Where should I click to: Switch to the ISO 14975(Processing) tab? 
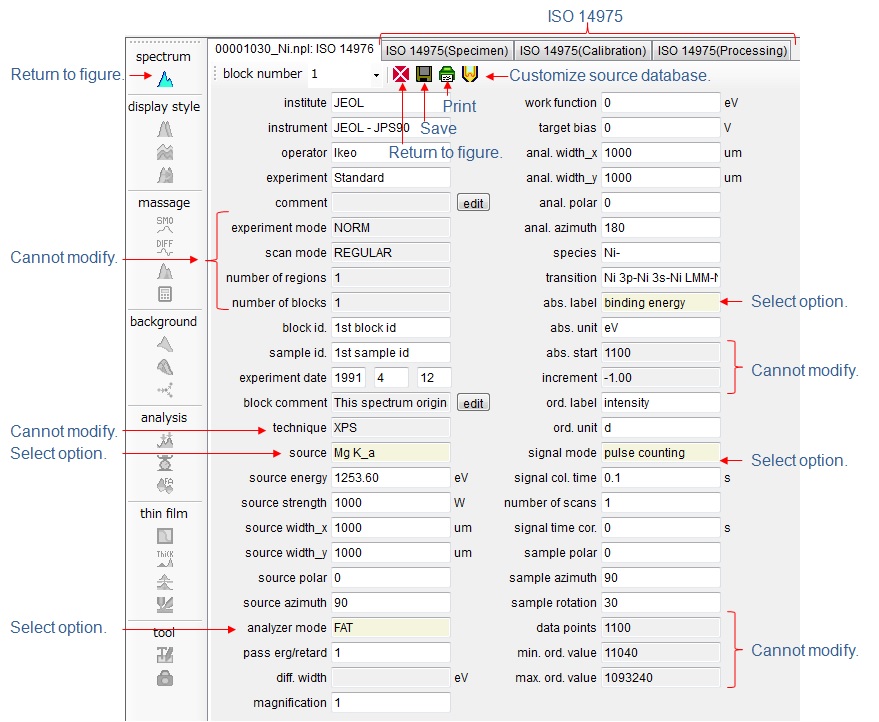click(x=722, y=50)
